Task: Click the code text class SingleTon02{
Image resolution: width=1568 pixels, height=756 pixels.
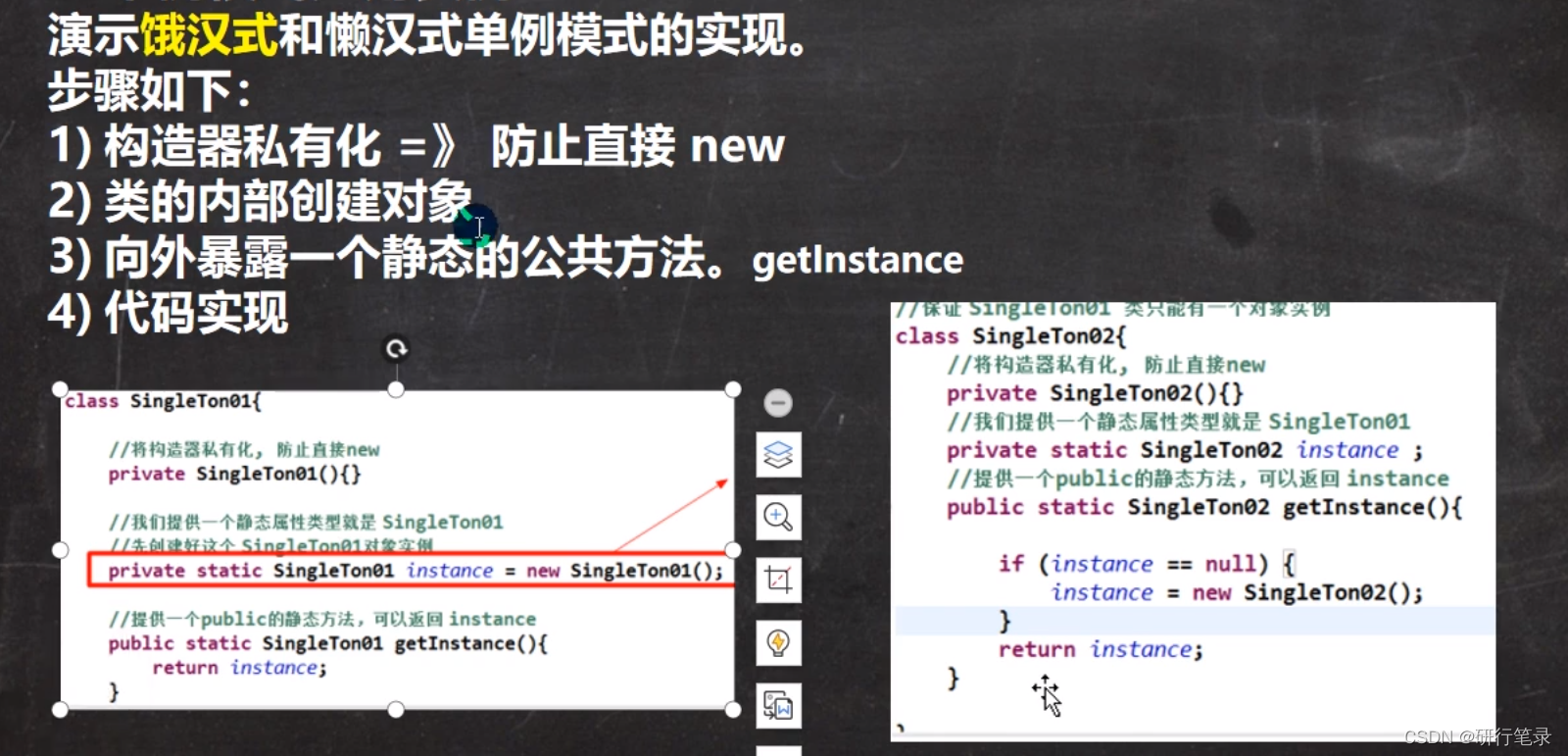Action: tap(1011, 336)
